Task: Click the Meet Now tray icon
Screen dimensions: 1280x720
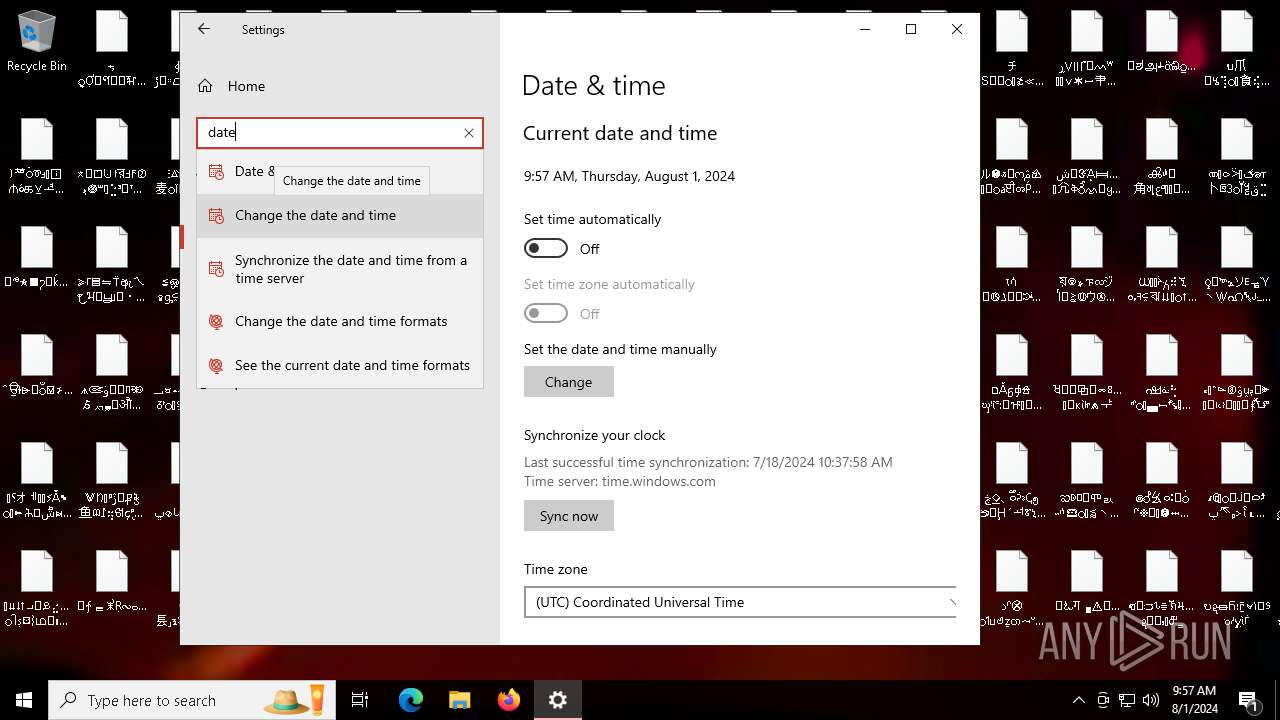Action: tap(1103, 700)
